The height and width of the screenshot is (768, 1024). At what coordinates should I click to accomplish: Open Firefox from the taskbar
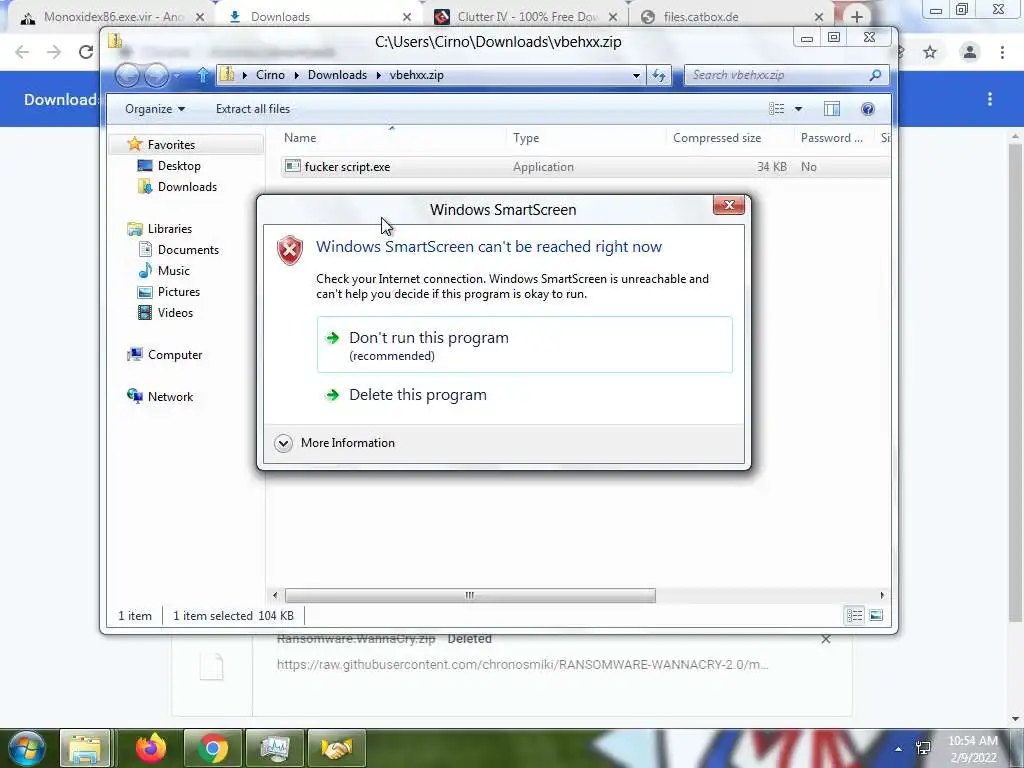pos(151,748)
